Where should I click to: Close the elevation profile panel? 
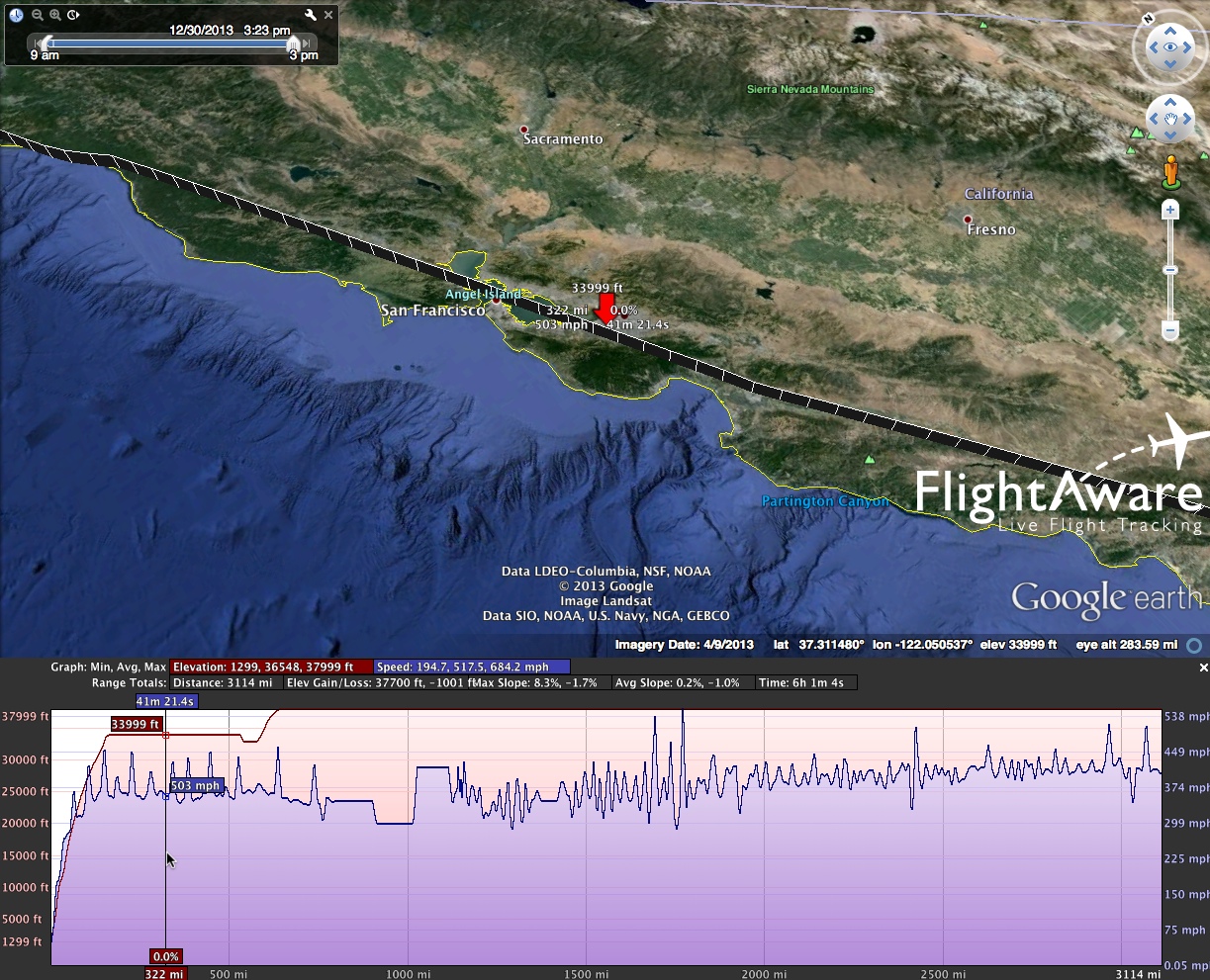click(1203, 668)
